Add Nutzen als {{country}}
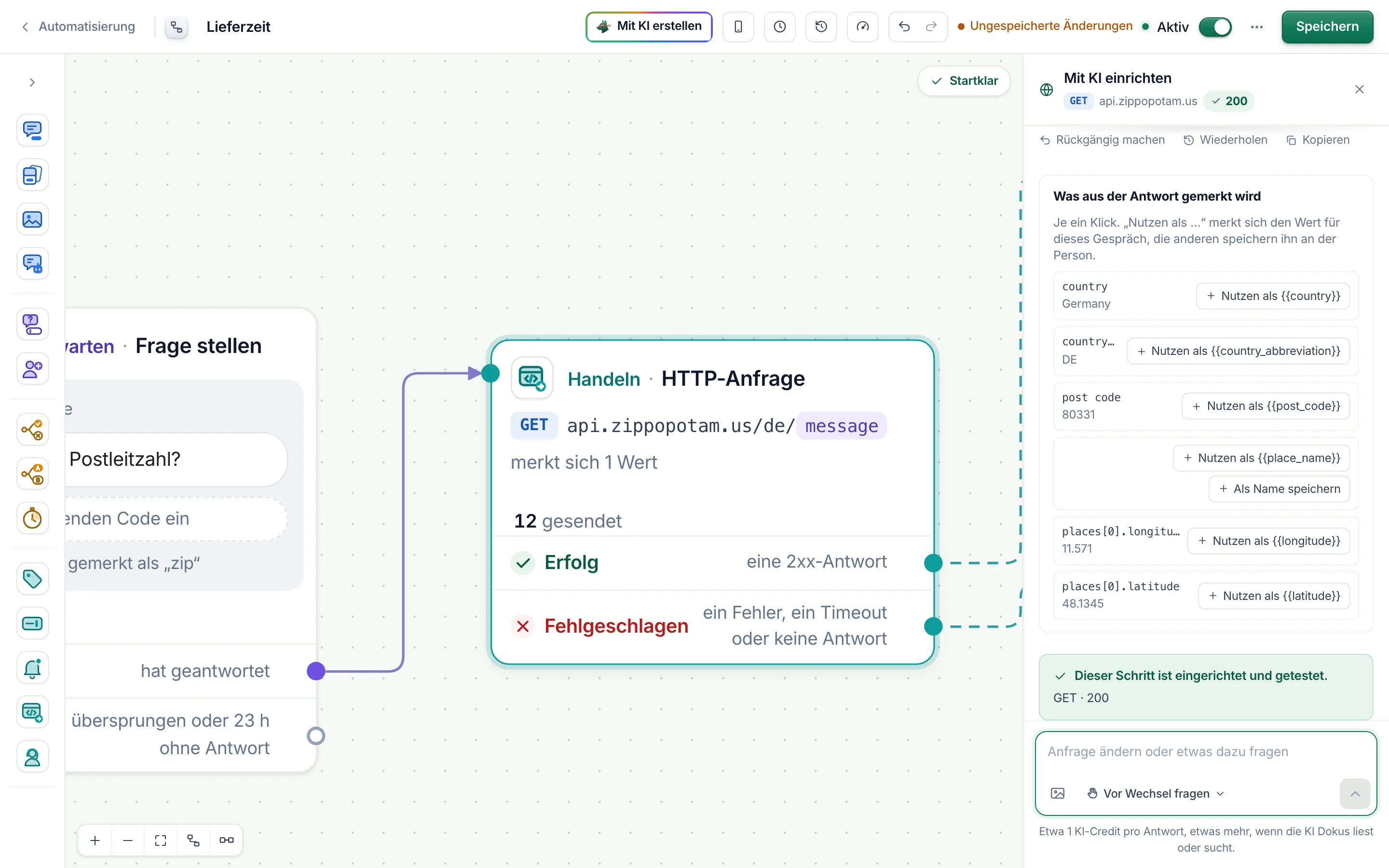 (1273, 296)
